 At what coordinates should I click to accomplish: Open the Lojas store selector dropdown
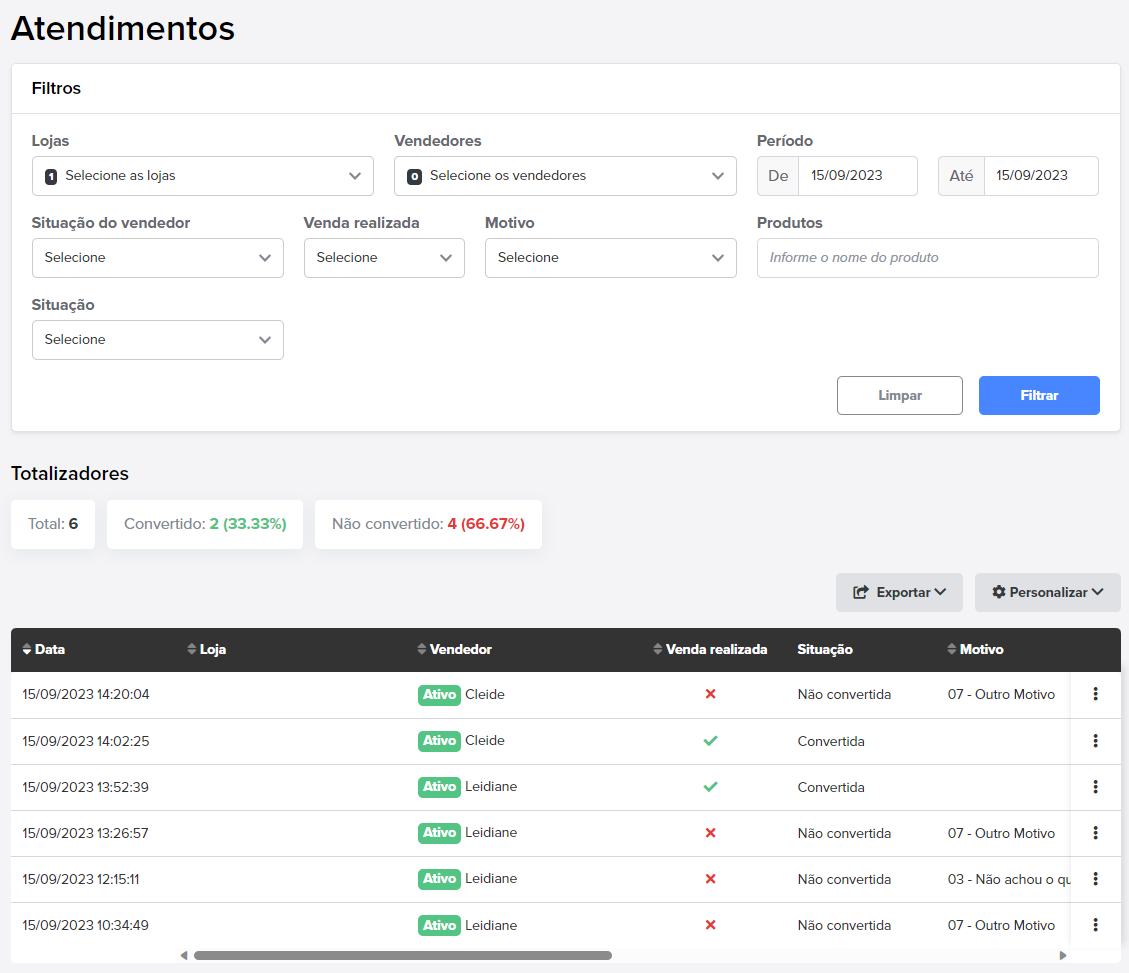point(202,176)
